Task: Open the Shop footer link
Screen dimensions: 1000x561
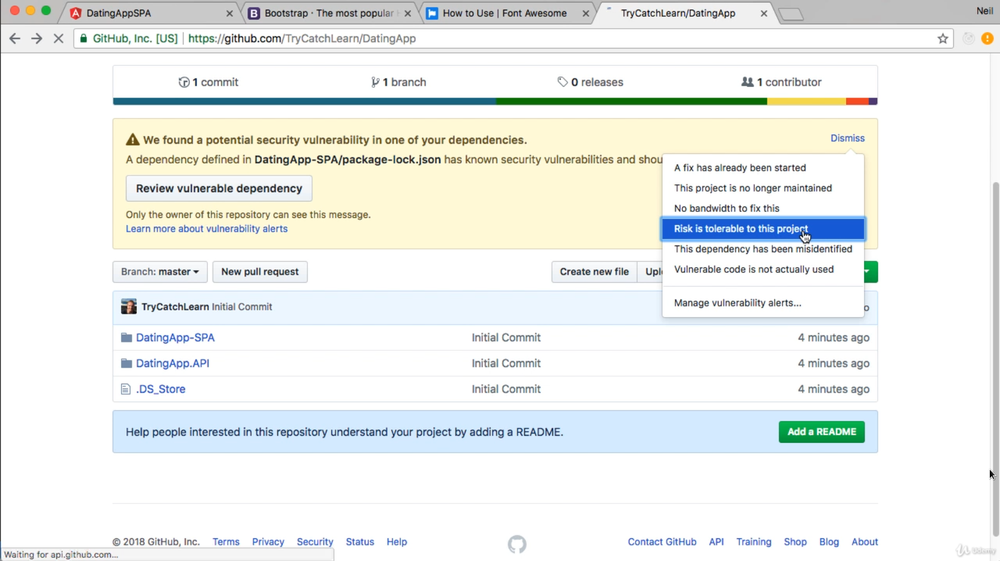Action: pos(795,541)
